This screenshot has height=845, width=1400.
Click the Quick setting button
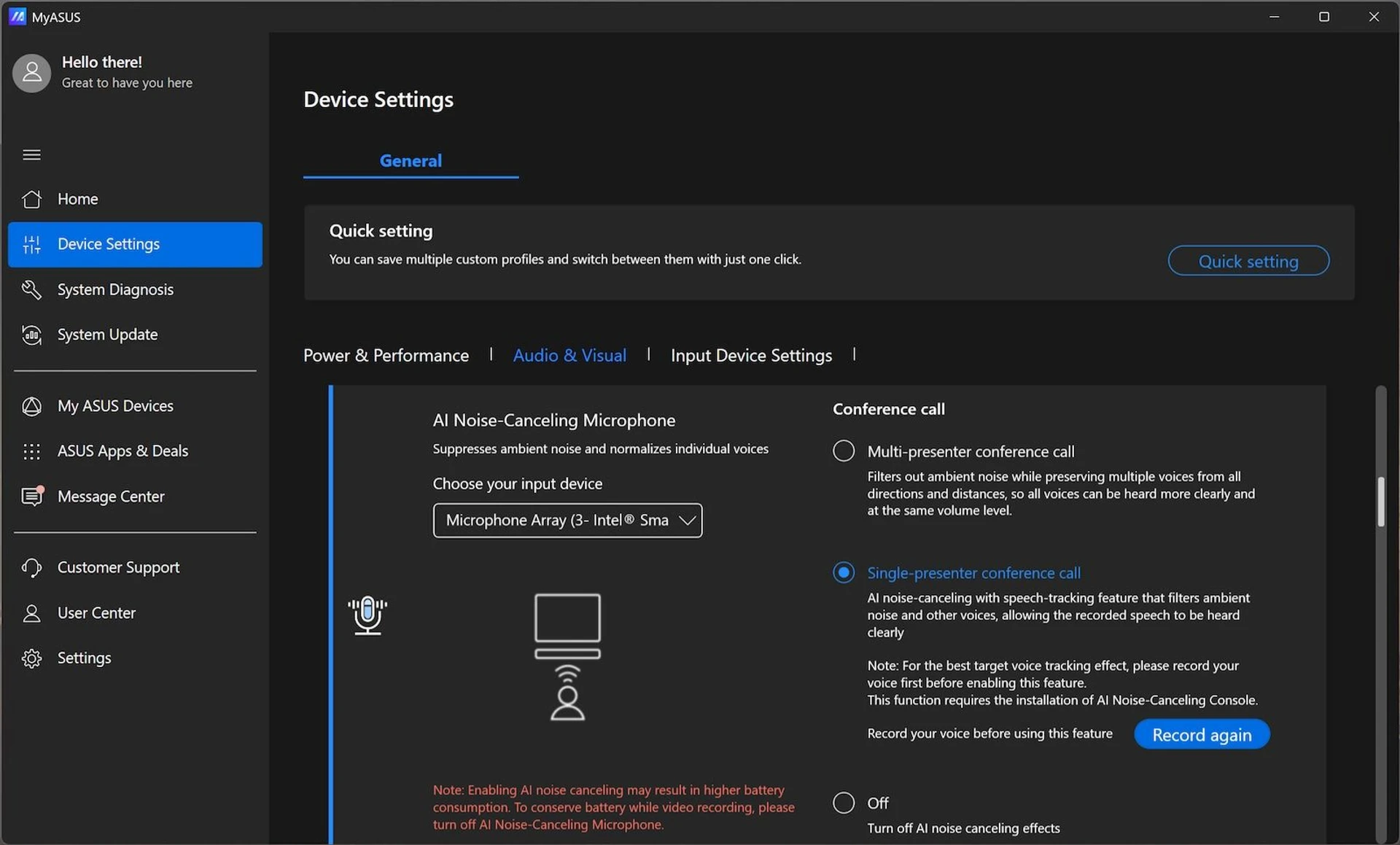tap(1248, 261)
